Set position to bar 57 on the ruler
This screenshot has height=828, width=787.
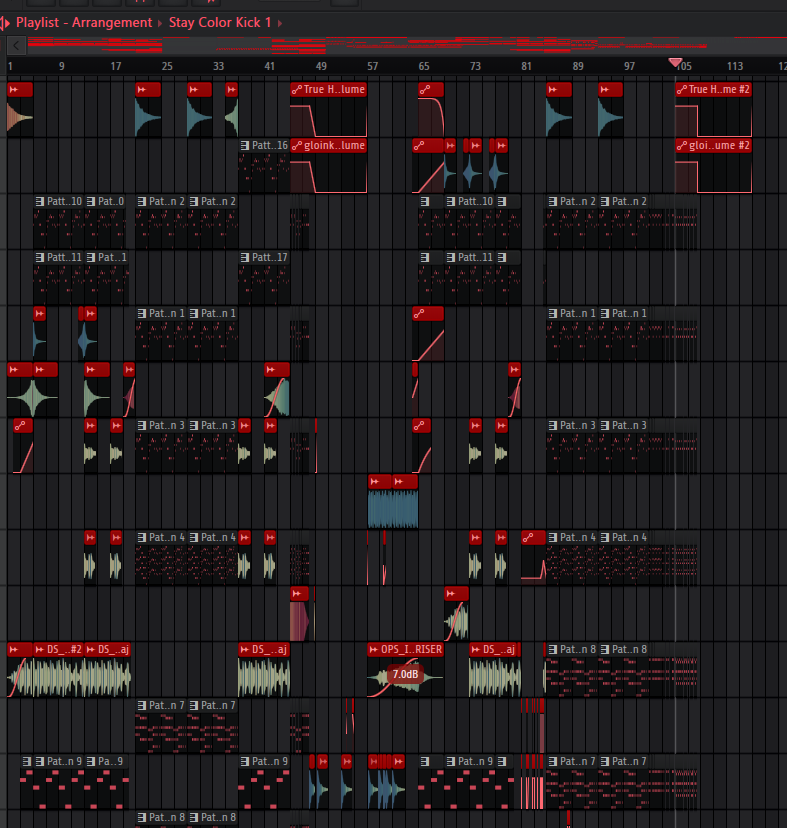tap(373, 67)
